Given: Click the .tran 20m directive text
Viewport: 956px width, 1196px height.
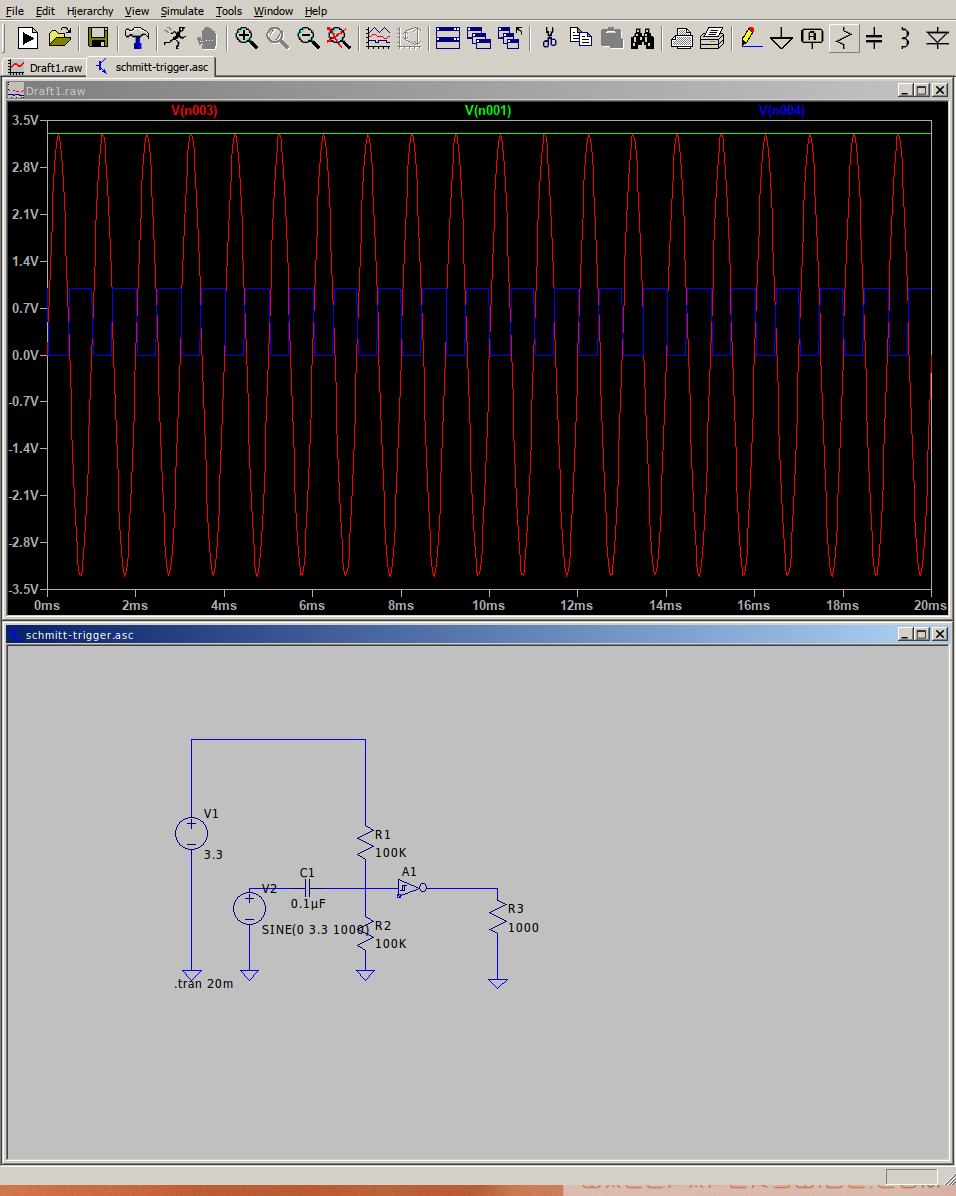Looking at the screenshot, I should coord(204,984).
